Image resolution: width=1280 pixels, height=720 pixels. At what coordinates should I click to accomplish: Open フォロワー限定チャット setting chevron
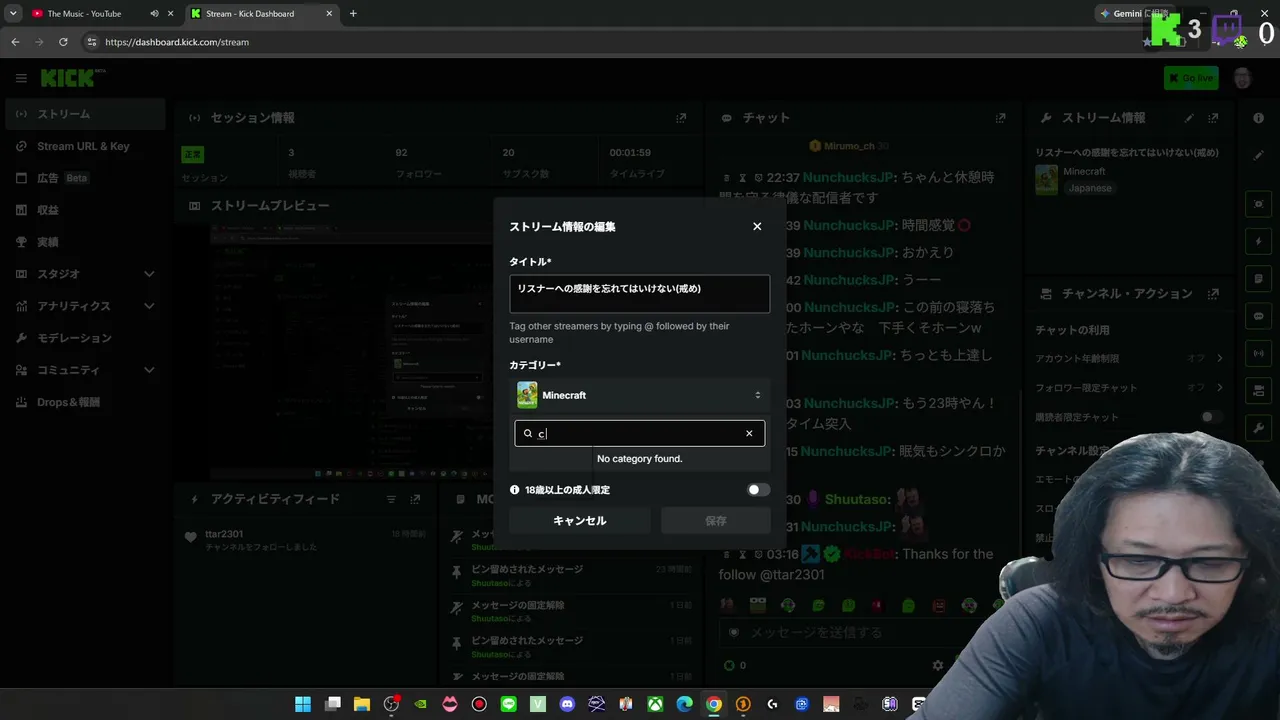[1220, 387]
